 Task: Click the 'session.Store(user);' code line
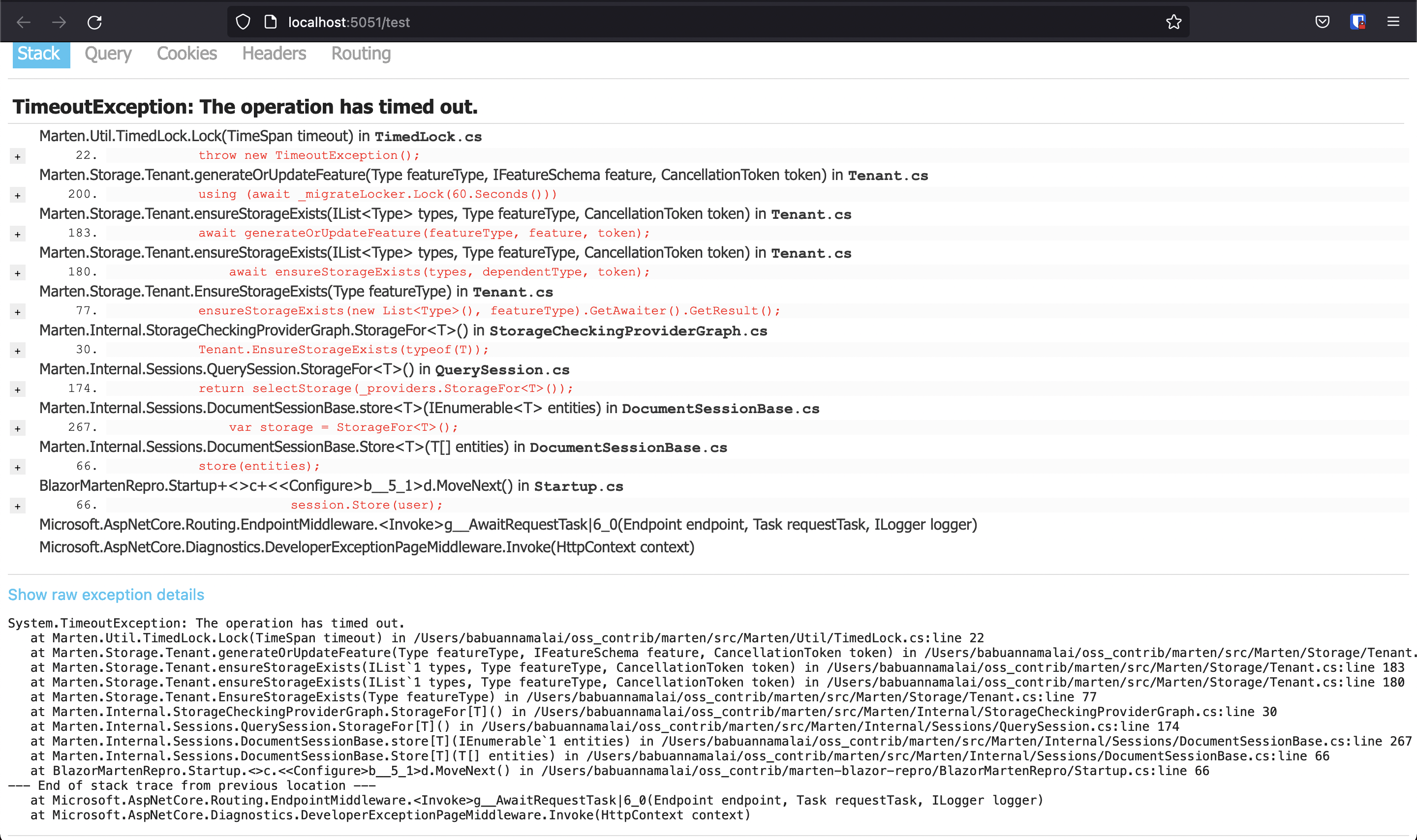tap(366, 506)
